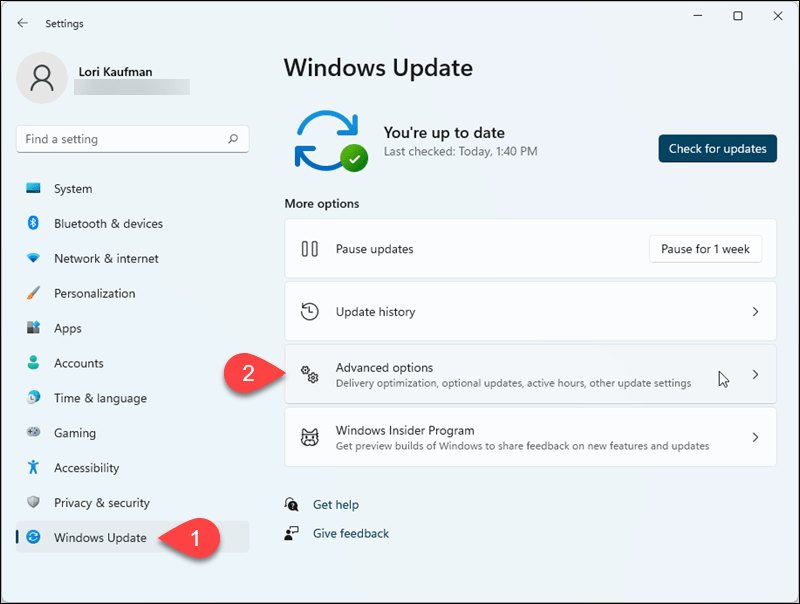800x604 pixels.
Task: Select Network & internet category
Action: 133,258
